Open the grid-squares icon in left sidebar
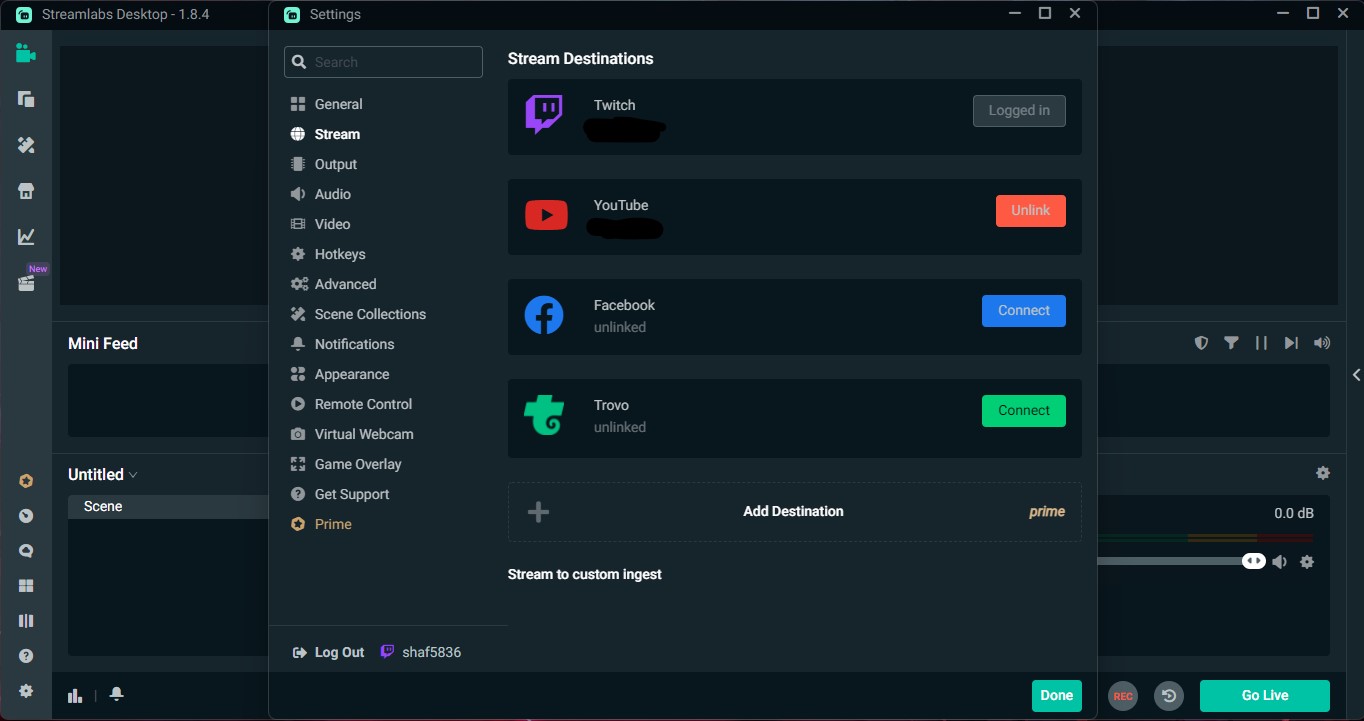The width and height of the screenshot is (1364, 721). click(x=26, y=586)
